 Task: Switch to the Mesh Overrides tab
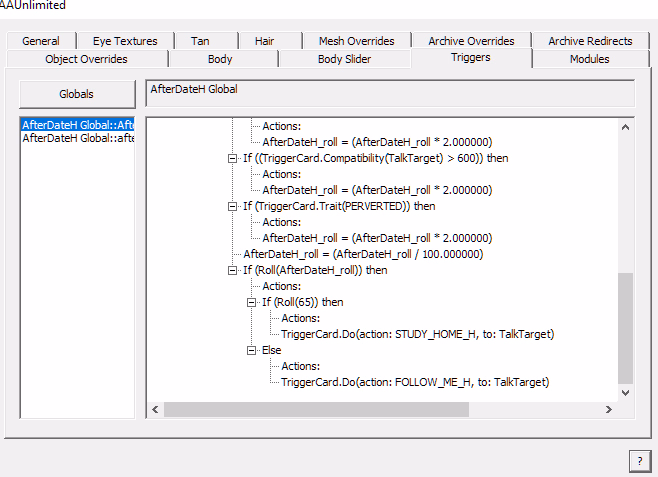tap(356, 41)
